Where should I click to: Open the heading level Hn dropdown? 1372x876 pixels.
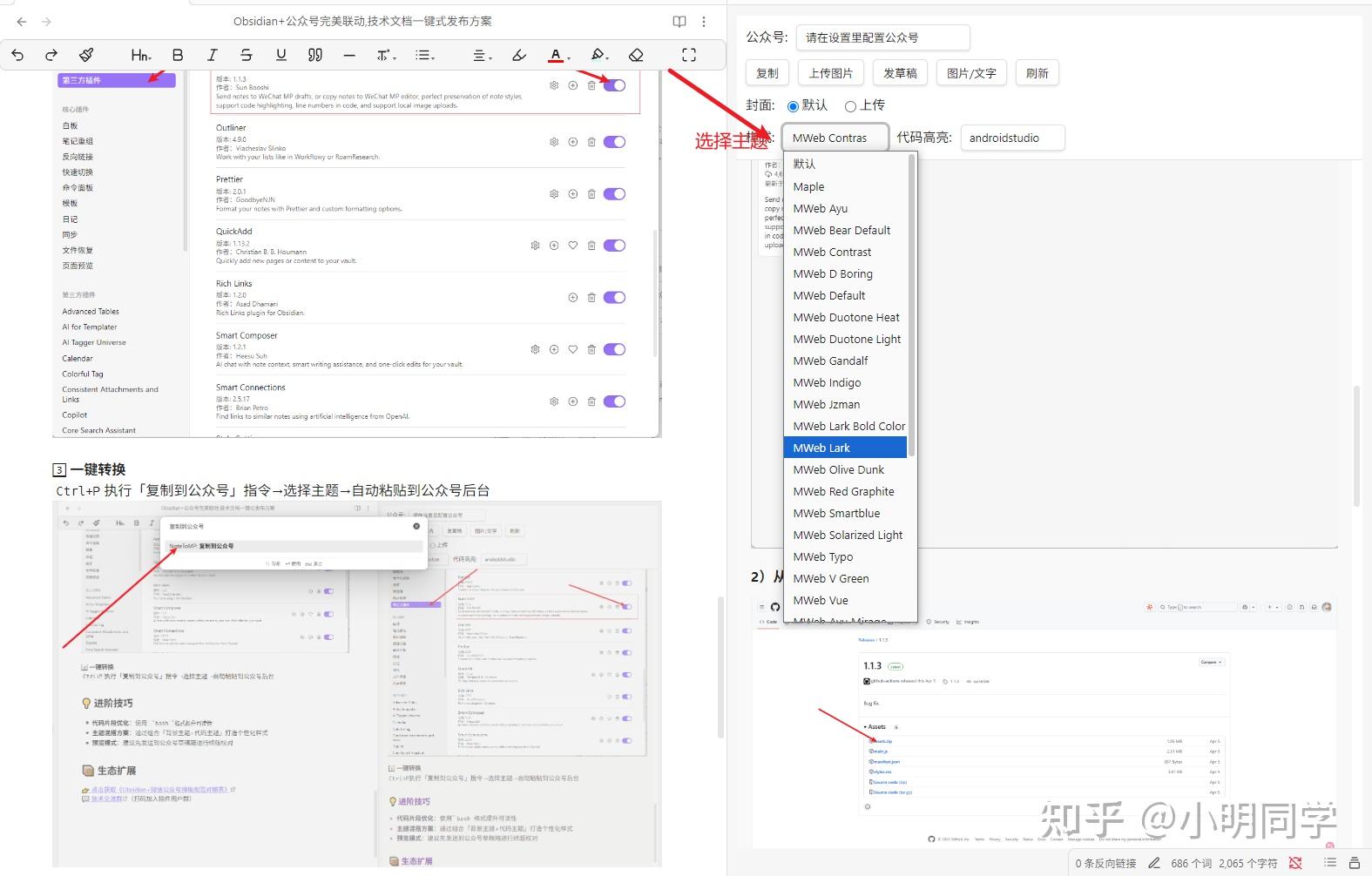click(141, 55)
